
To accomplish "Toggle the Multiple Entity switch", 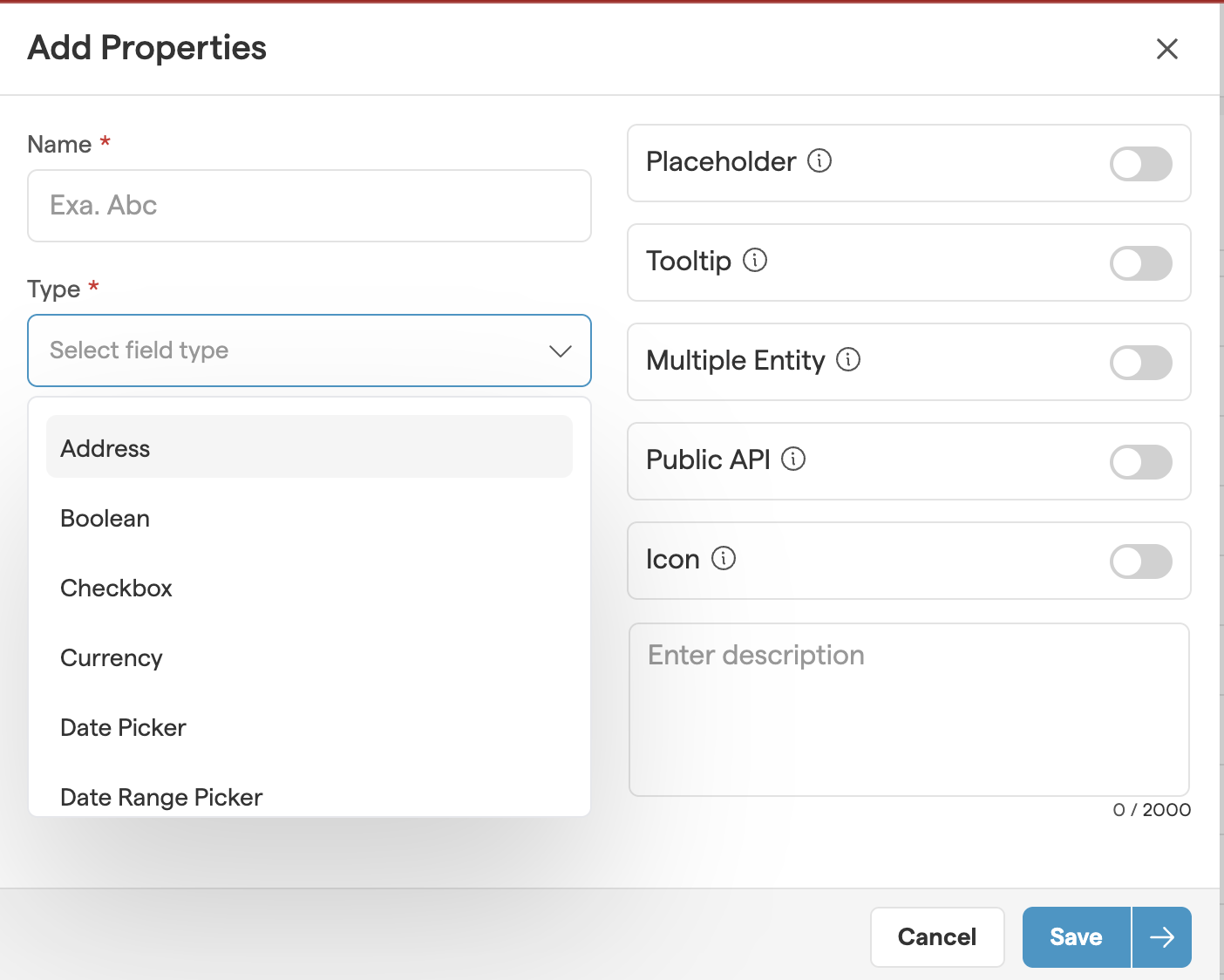I will [x=1140, y=363].
